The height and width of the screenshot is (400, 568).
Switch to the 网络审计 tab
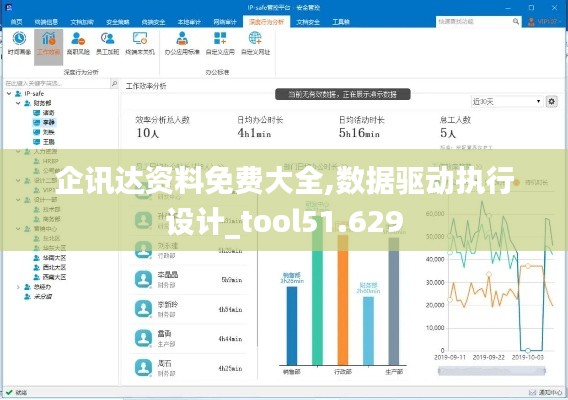click(x=225, y=22)
